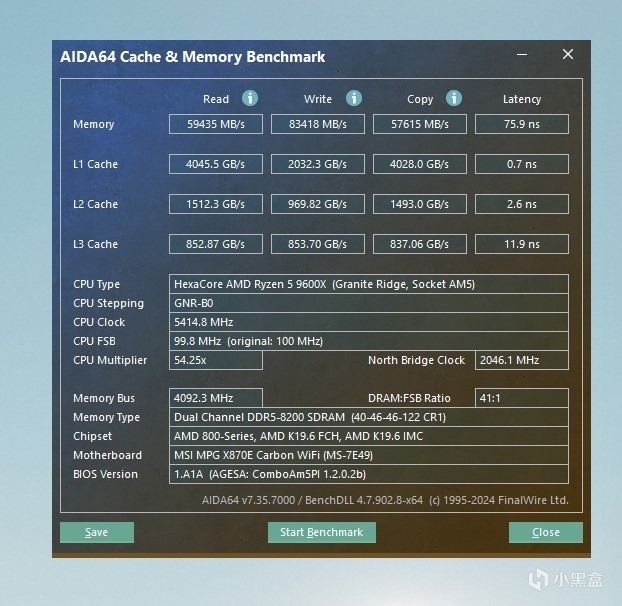Select the Memory copy value 57615 MB/s
This screenshot has width=622, height=606.
pyautogui.click(x=420, y=124)
